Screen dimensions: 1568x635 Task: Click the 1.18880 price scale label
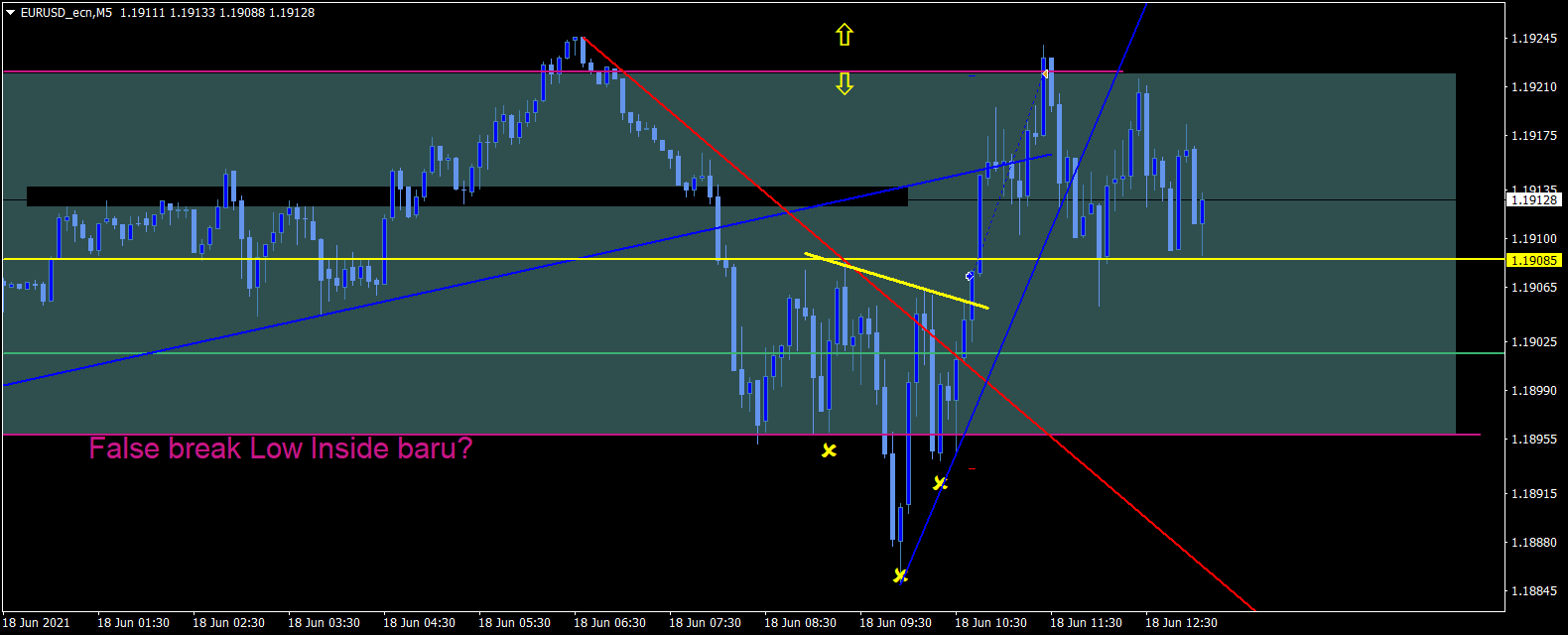(x=1533, y=543)
